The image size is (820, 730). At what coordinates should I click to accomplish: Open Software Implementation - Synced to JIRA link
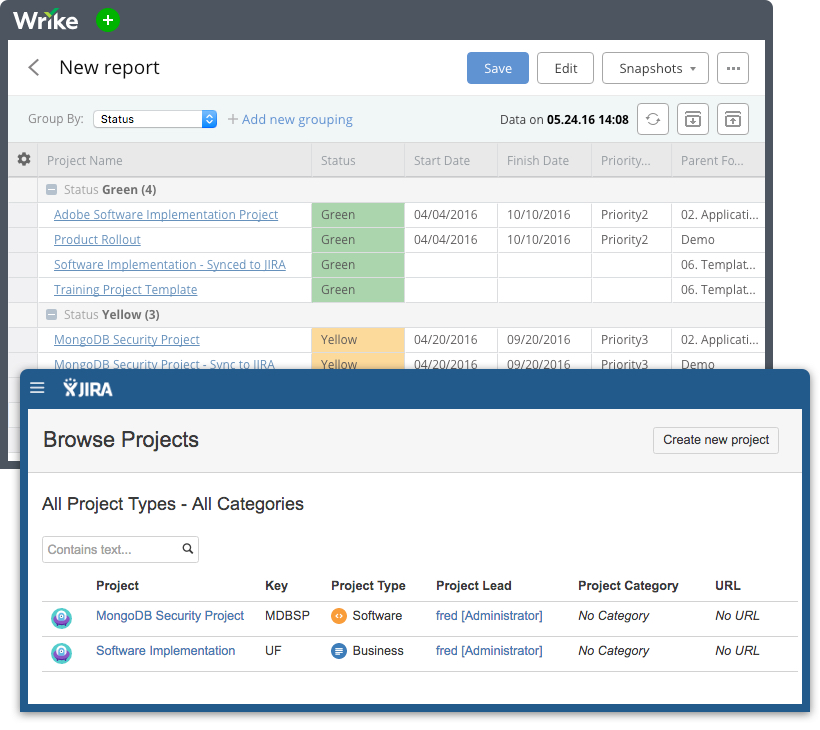coord(170,265)
